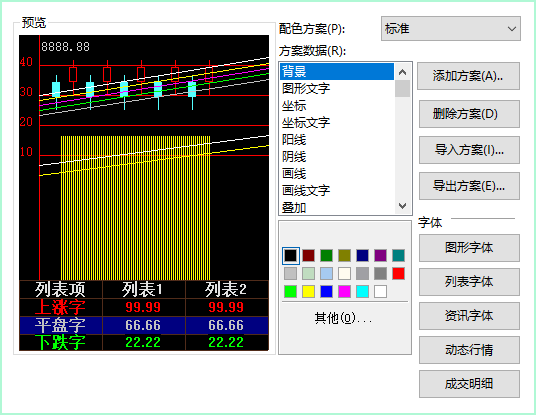Open the 配色方案 dropdown showing 标准
This screenshot has width=536, height=415.
(x=451, y=29)
